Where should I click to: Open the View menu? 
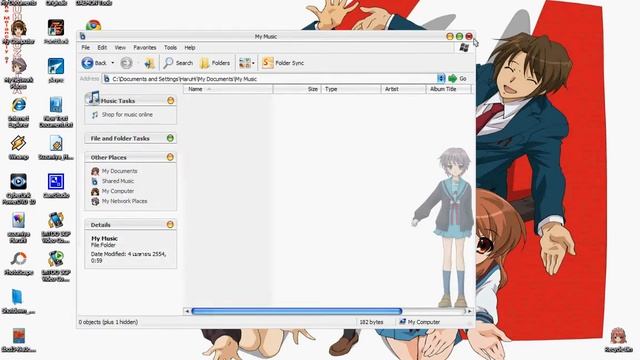coord(120,47)
